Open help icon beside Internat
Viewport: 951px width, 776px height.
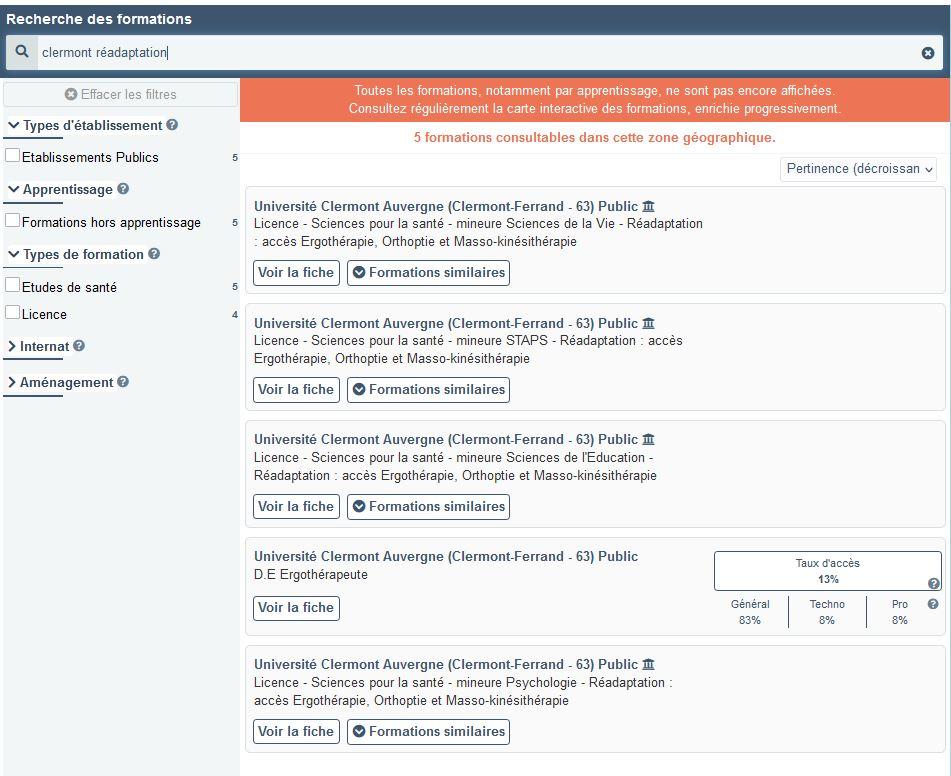point(79,346)
